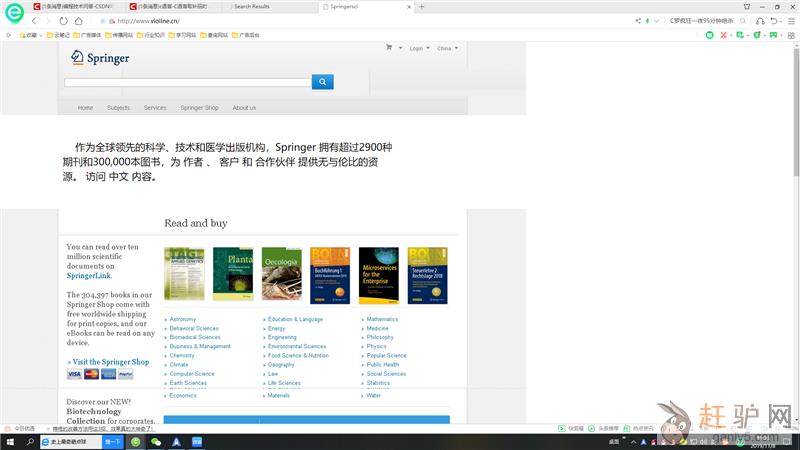
Task: Click the browser back arrow
Action: [34, 20]
